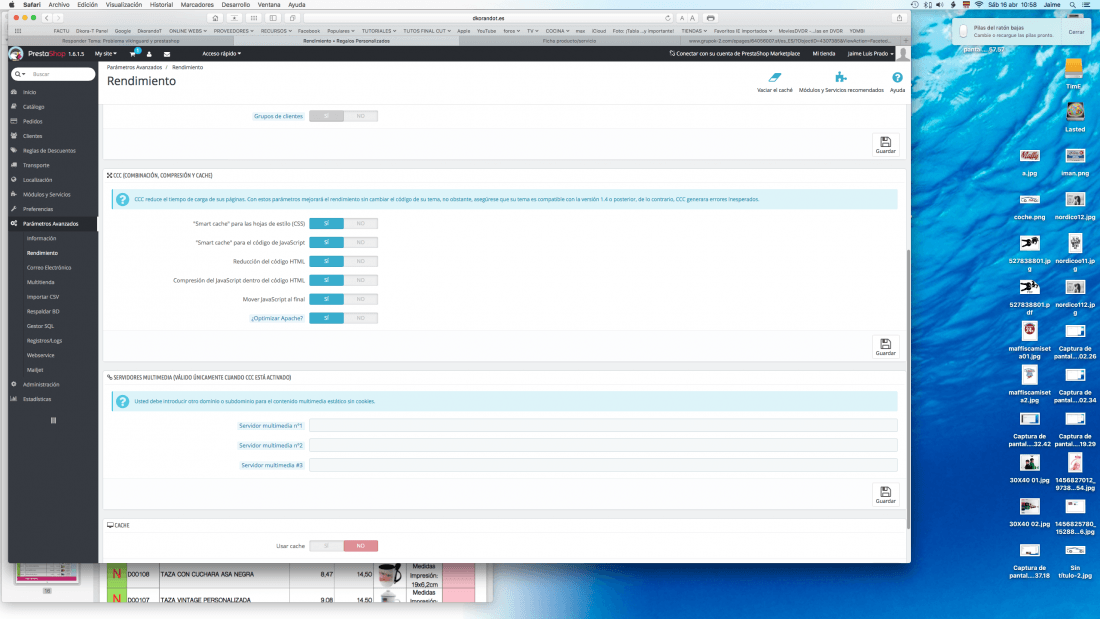The height and width of the screenshot is (619, 1100).
Task: Click Safari show sidebar button
Action: (273, 18)
